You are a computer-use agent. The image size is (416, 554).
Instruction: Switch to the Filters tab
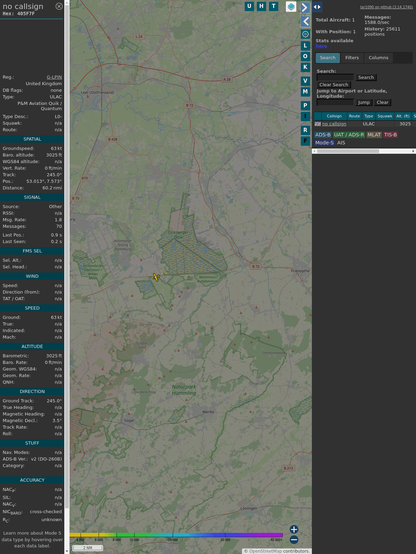coord(352,58)
